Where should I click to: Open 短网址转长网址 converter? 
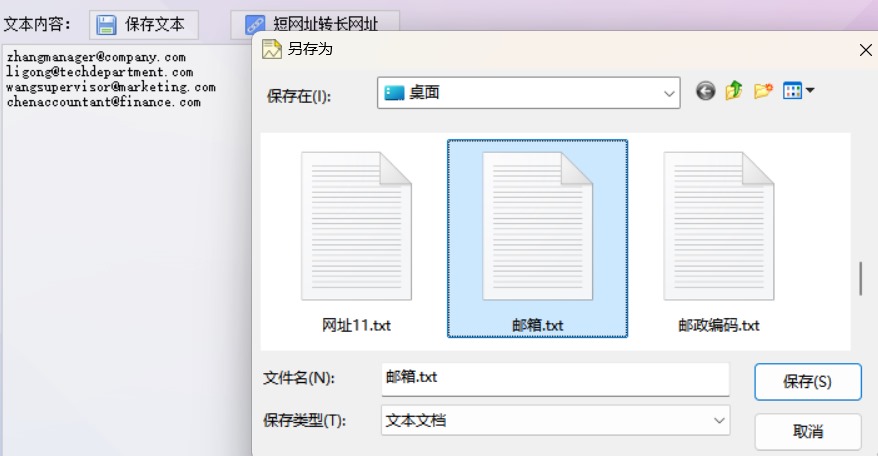pos(315,22)
